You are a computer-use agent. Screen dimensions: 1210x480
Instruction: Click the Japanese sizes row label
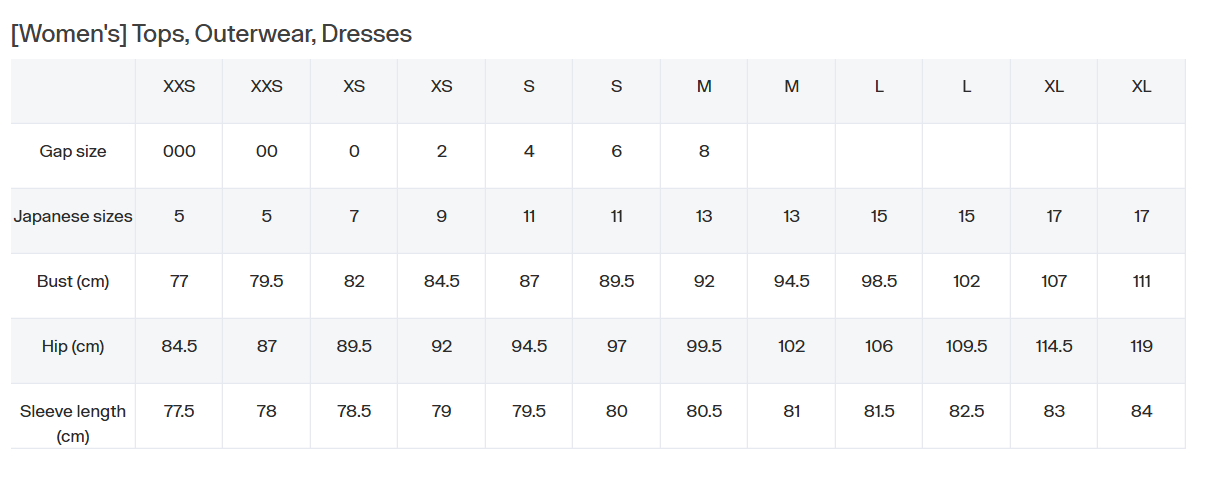pos(73,216)
